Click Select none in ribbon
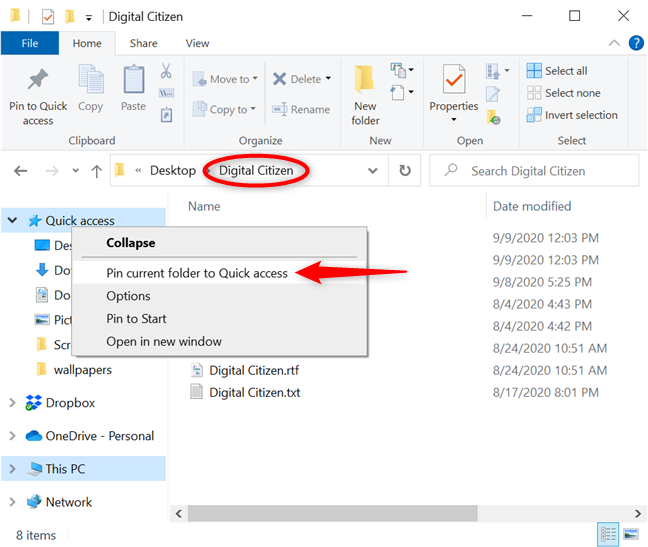648x547 pixels. point(563,93)
